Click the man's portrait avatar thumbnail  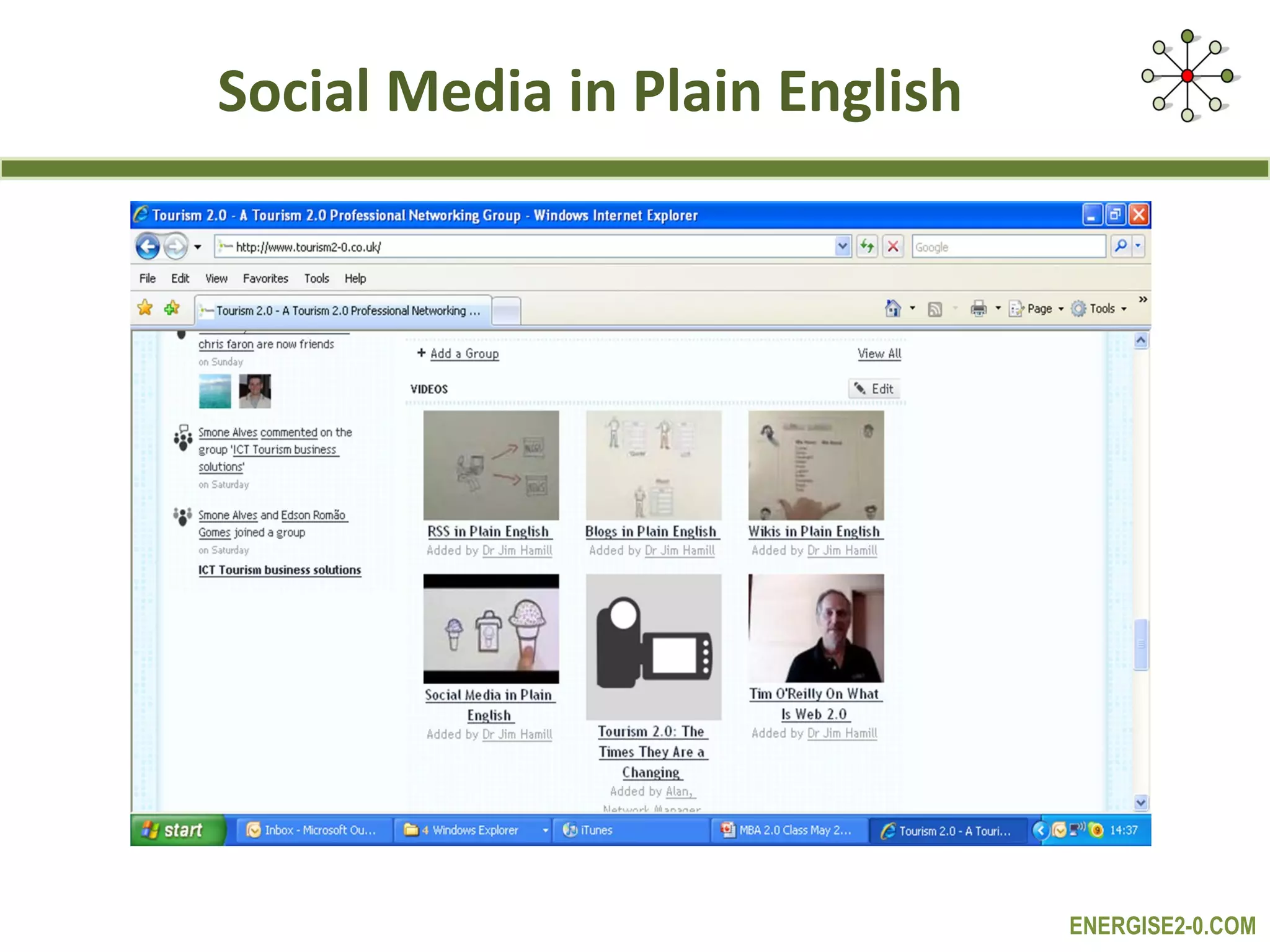pyautogui.click(x=255, y=391)
